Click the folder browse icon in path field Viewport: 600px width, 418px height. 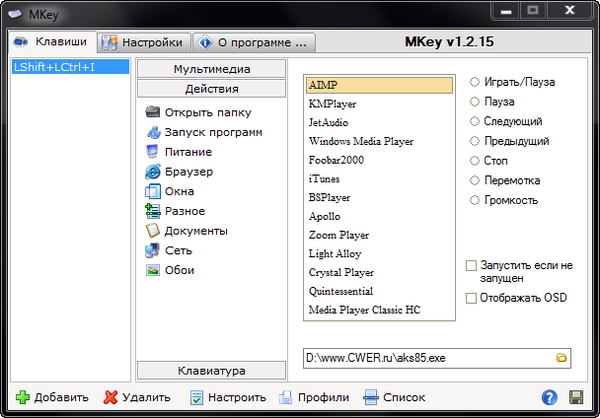(x=561, y=357)
